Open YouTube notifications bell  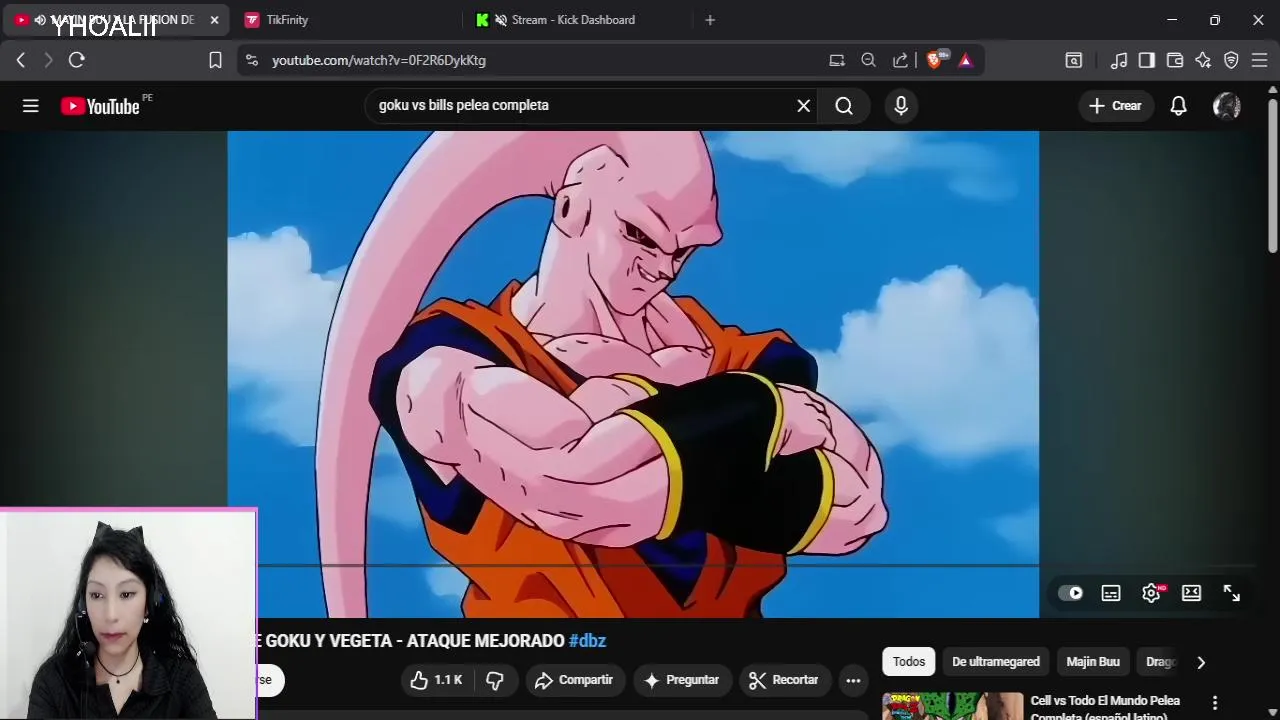coord(1178,106)
